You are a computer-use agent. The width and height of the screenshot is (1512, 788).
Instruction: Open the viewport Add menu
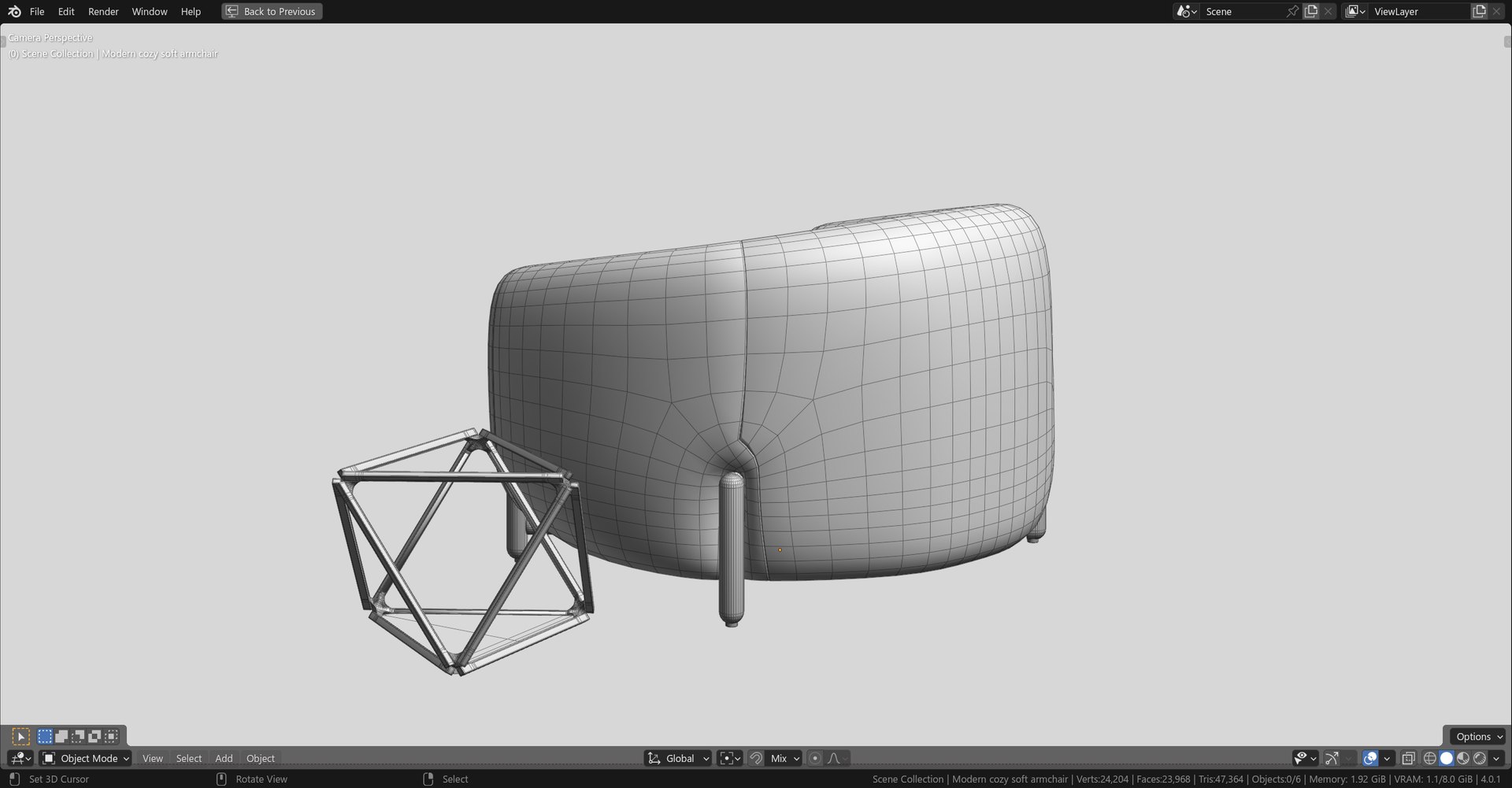224,758
